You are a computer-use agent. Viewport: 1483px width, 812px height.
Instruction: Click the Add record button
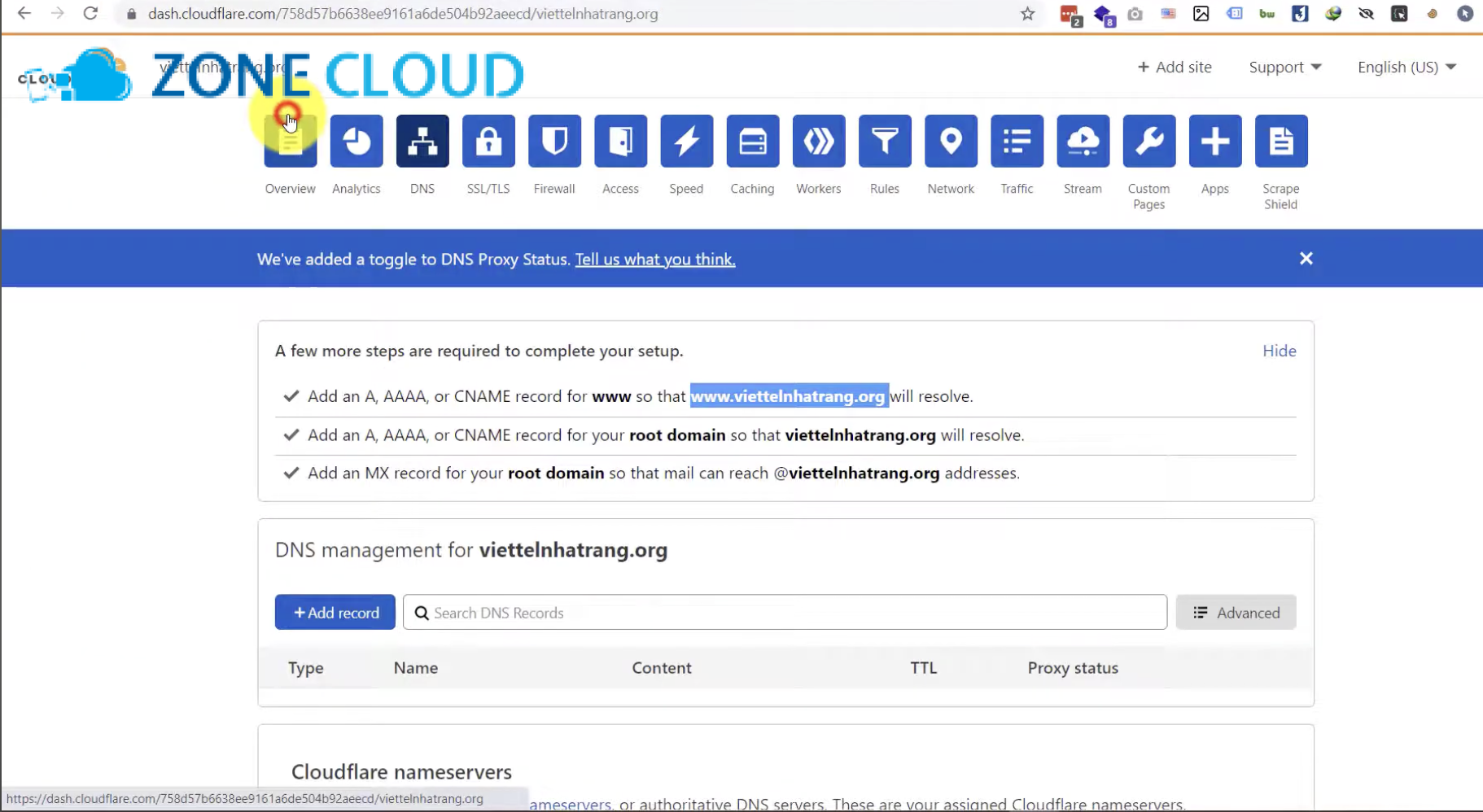[335, 612]
